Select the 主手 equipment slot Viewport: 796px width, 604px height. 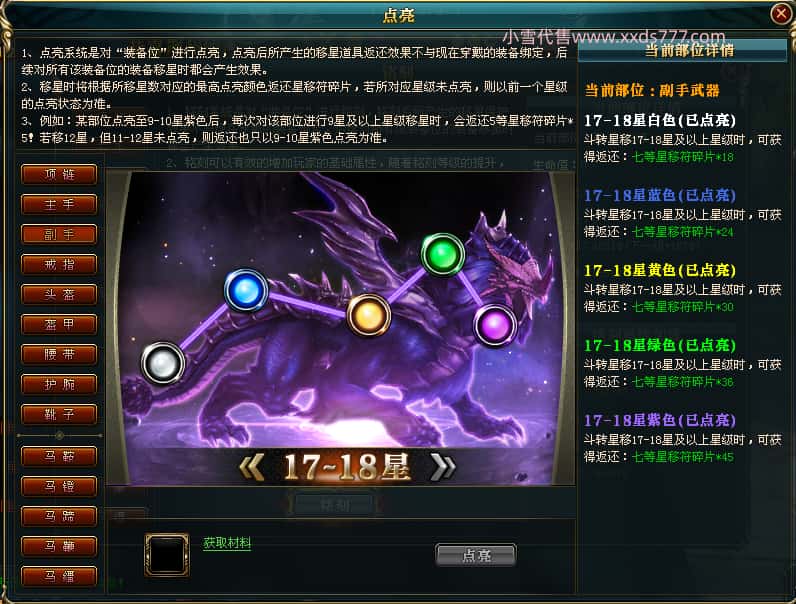pos(59,204)
